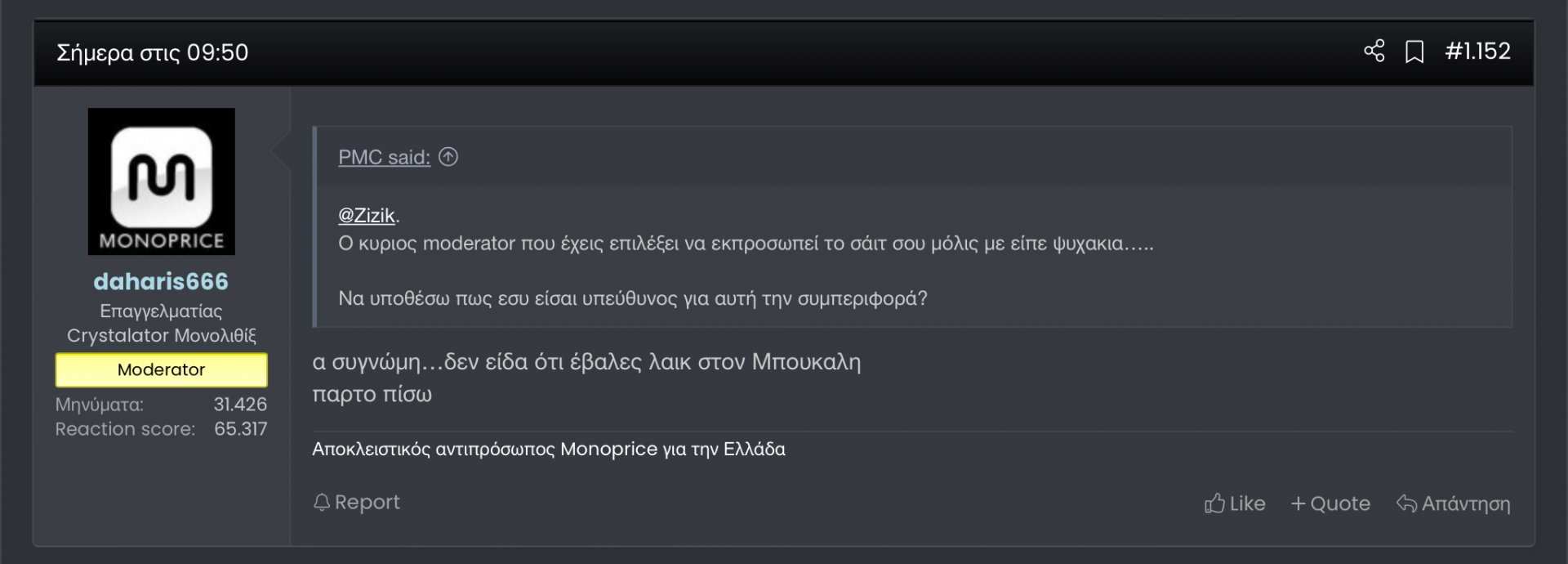Like the post with the thumbs-up icon

(x=1234, y=504)
